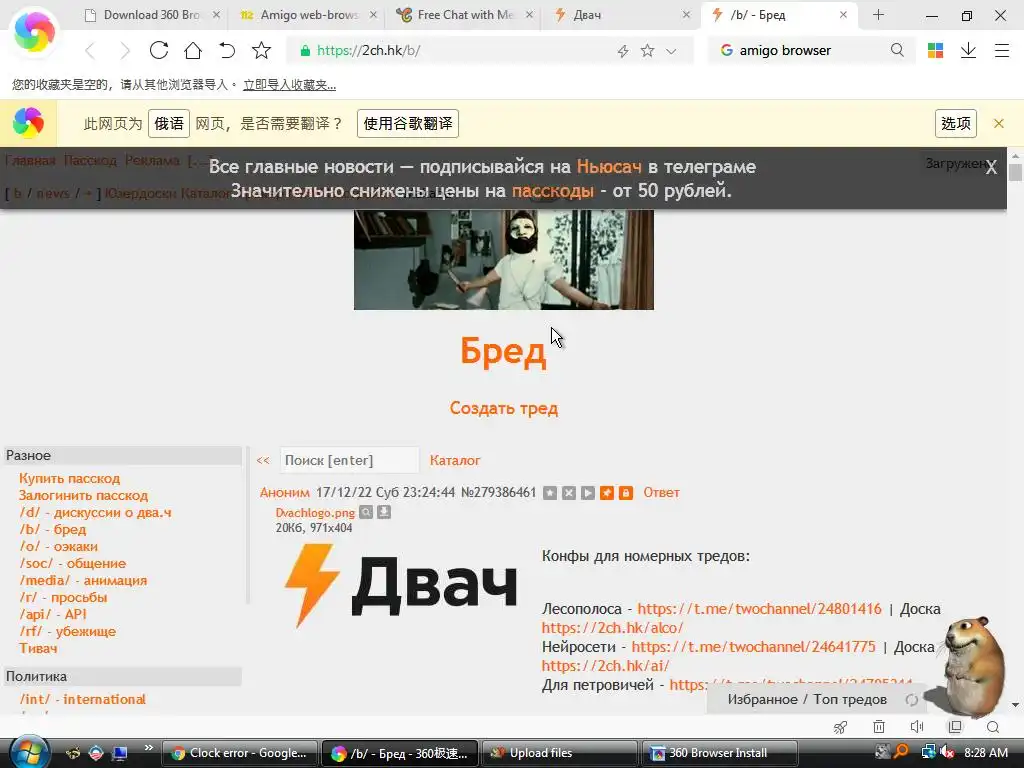Collapse sidebar with << arrows
The width and height of the screenshot is (1024, 768).
point(263,460)
